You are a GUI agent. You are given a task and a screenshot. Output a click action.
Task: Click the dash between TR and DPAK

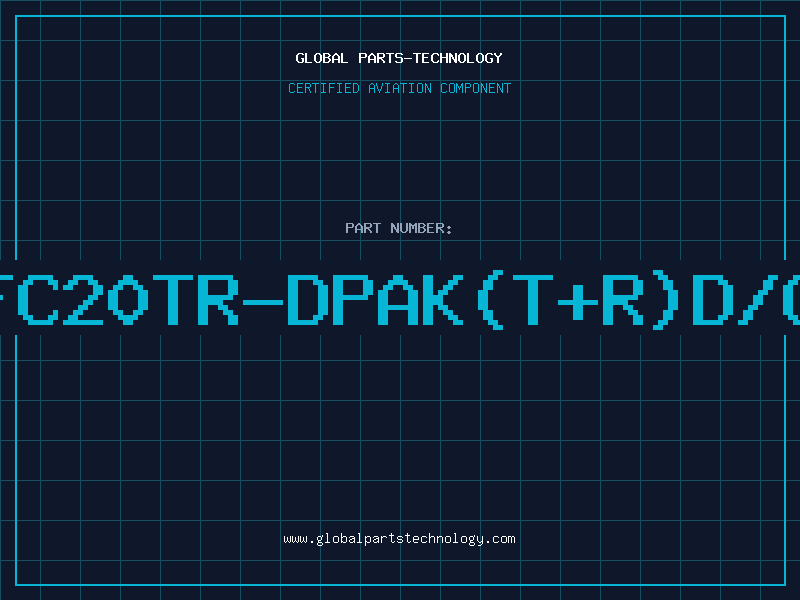coord(263,302)
